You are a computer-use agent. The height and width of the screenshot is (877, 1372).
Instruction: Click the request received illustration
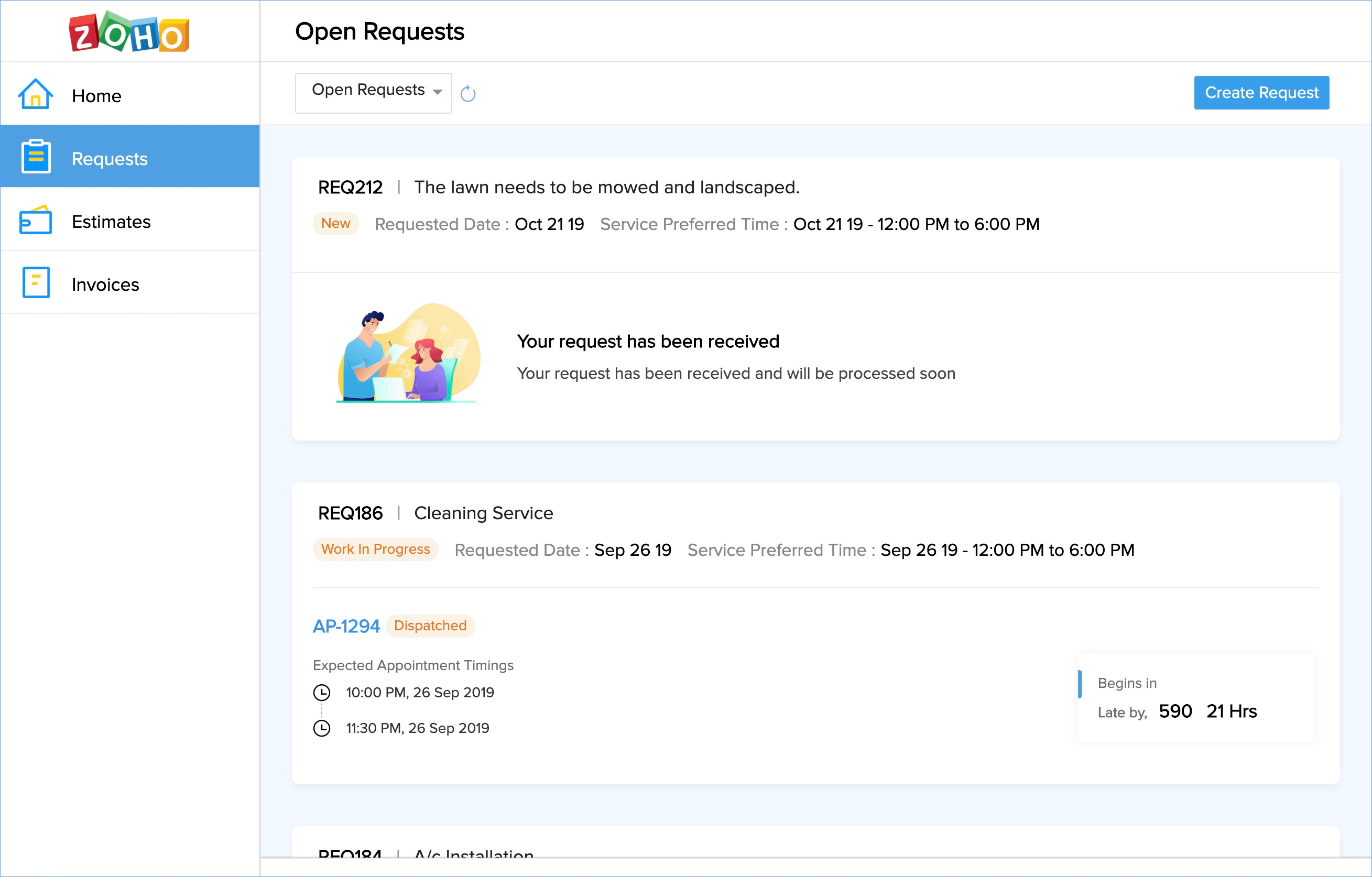pos(408,354)
